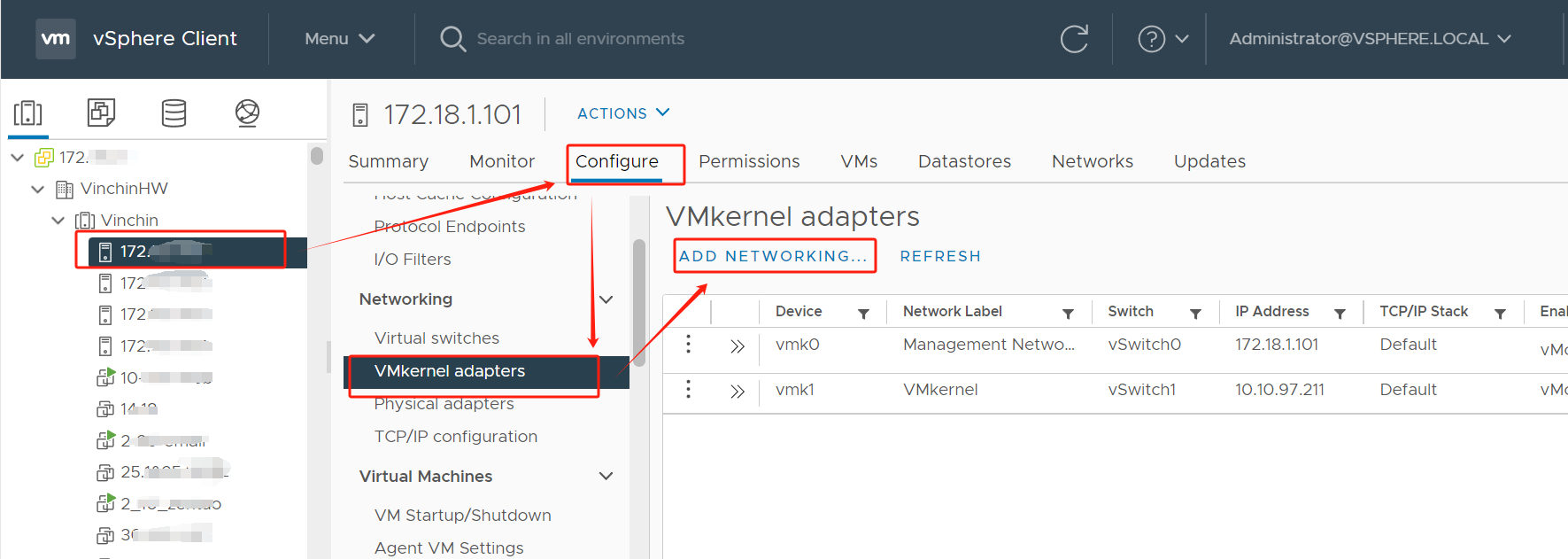Expand the help dropdown chevron

click(1182, 39)
